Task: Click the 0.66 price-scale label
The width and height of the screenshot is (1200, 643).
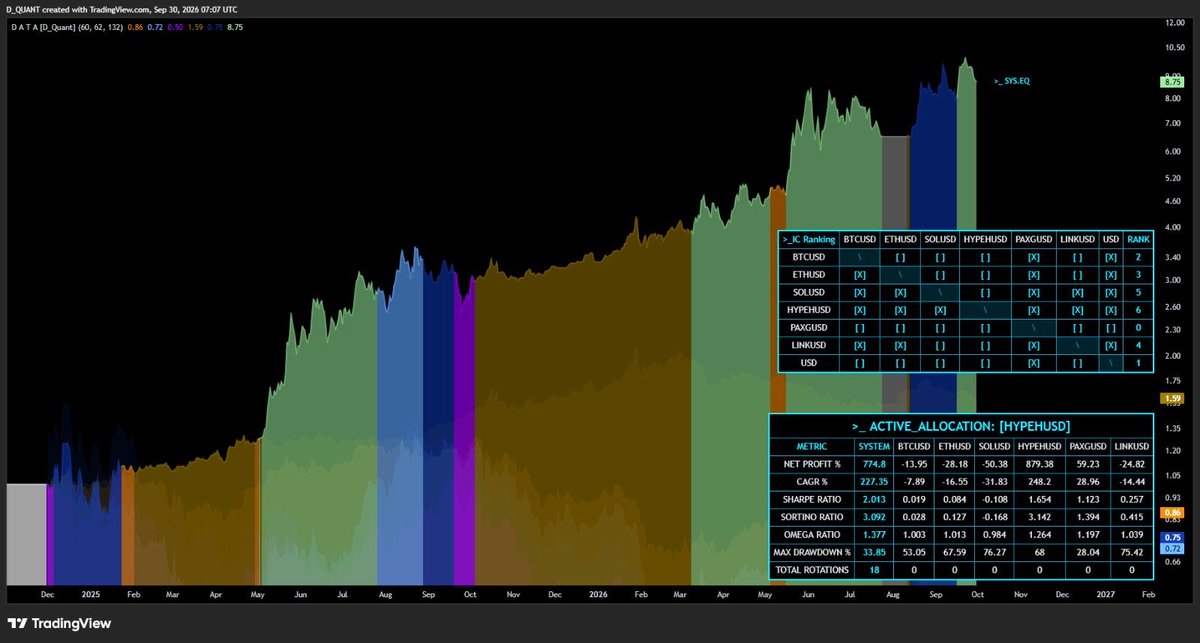Action: click(x=1172, y=562)
